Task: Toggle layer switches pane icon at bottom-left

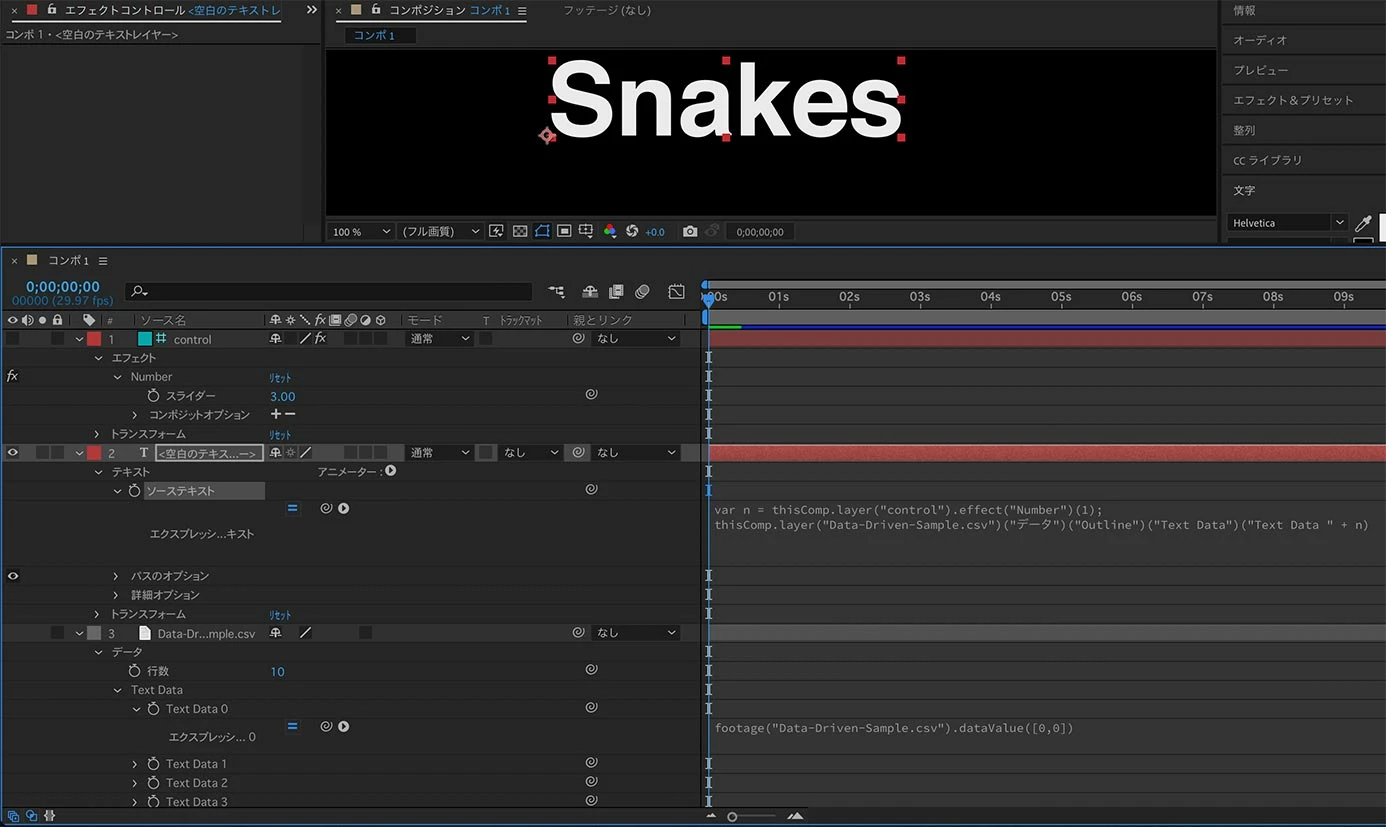Action: coord(13,816)
